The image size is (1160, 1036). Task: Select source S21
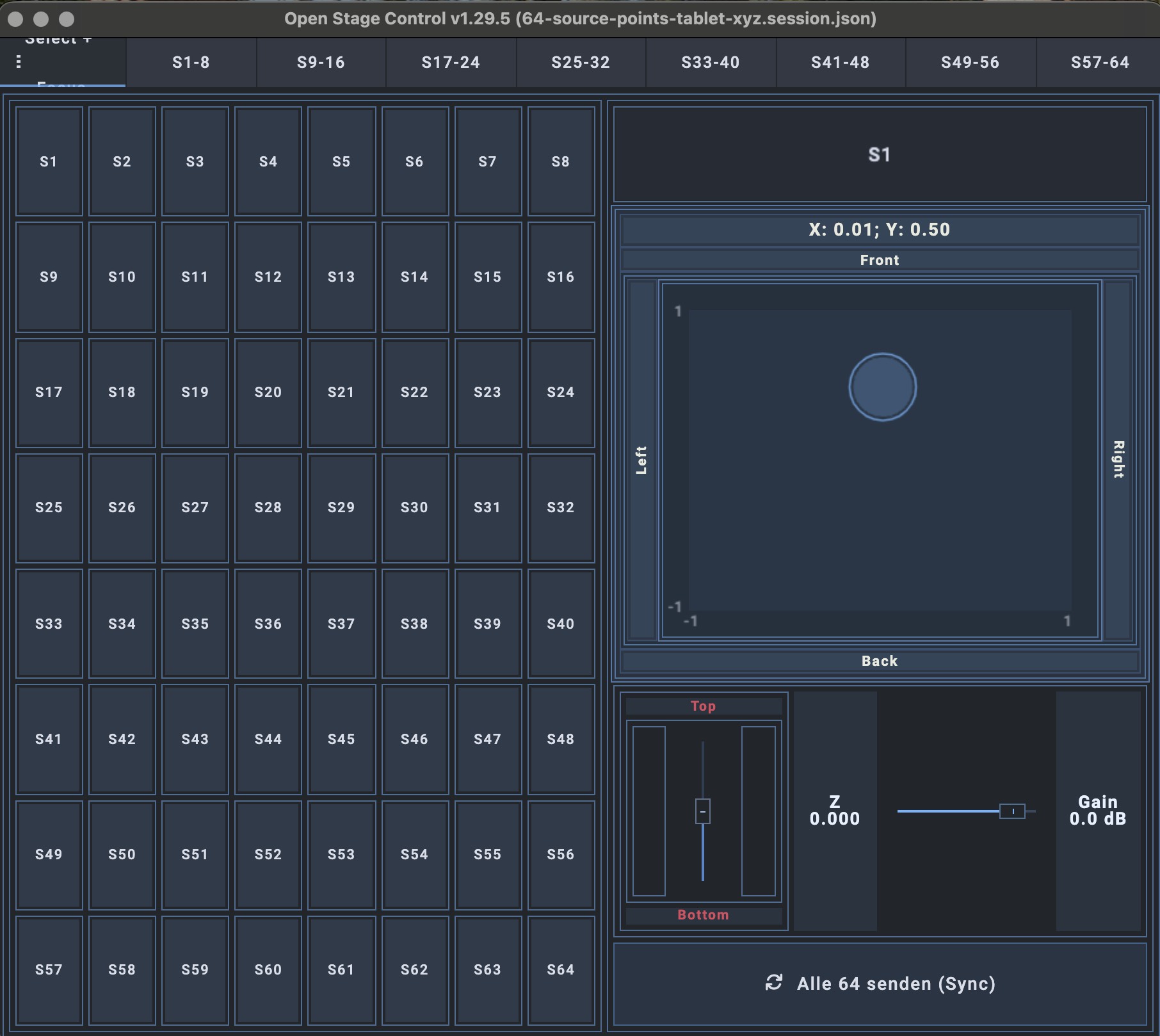pyautogui.click(x=341, y=392)
